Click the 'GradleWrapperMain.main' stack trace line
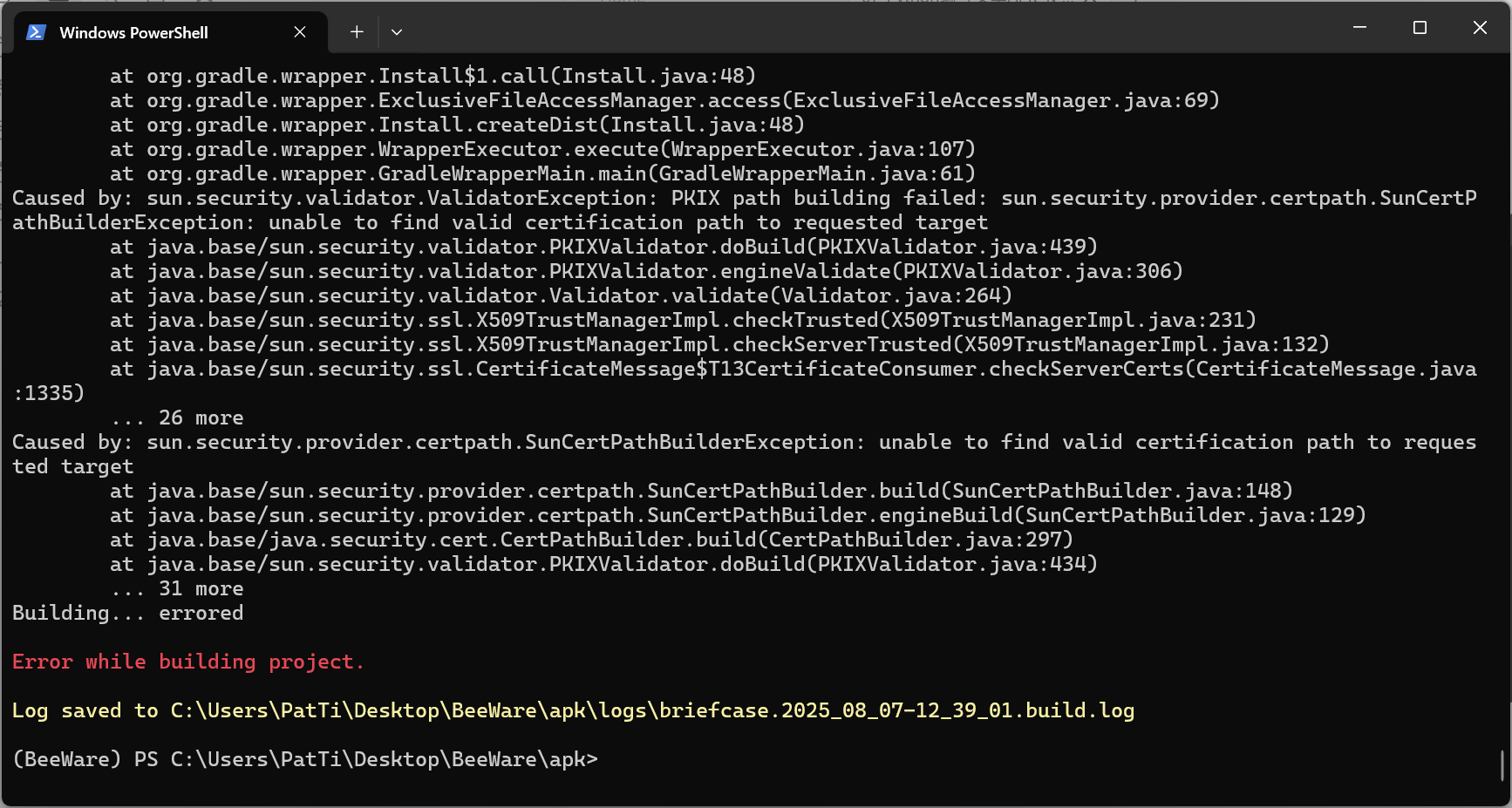This screenshot has width=1512, height=808. [542, 173]
